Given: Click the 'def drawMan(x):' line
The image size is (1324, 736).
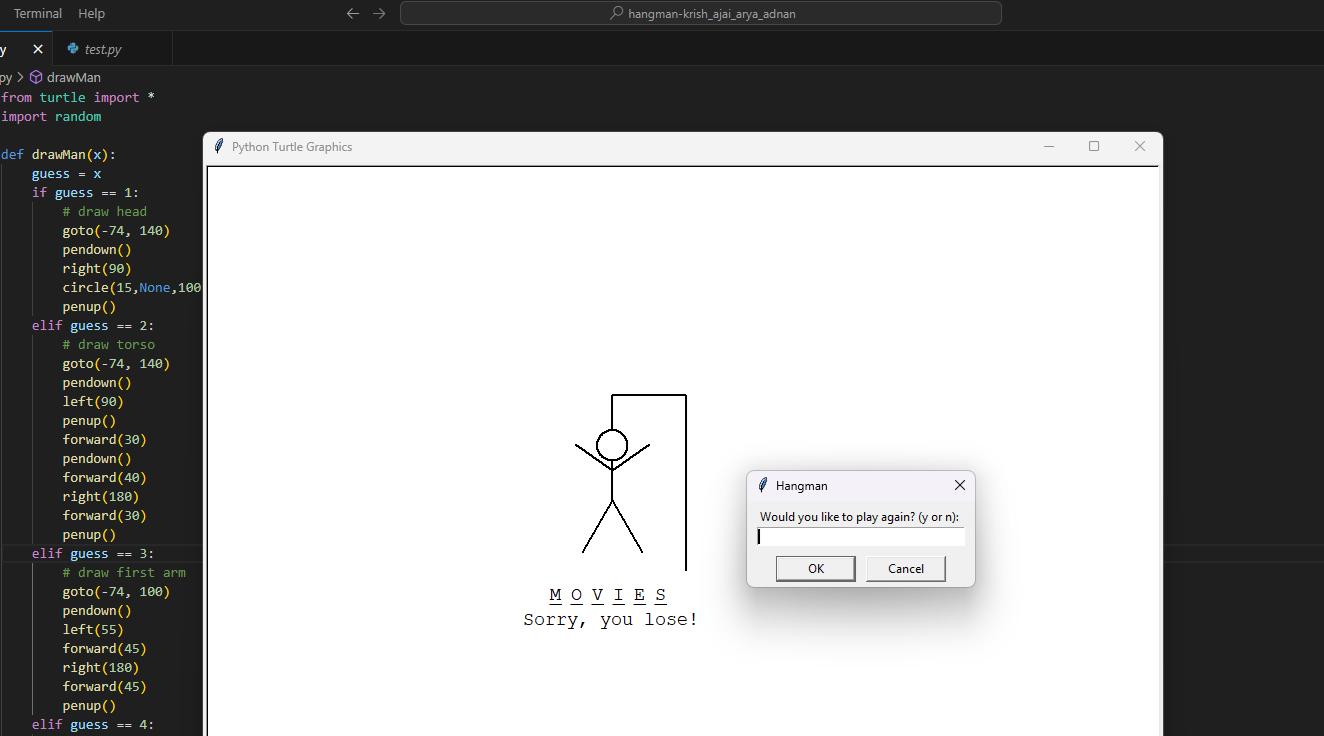Looking at the screenshot, I should pyautogui.click(x=58, y=154).
